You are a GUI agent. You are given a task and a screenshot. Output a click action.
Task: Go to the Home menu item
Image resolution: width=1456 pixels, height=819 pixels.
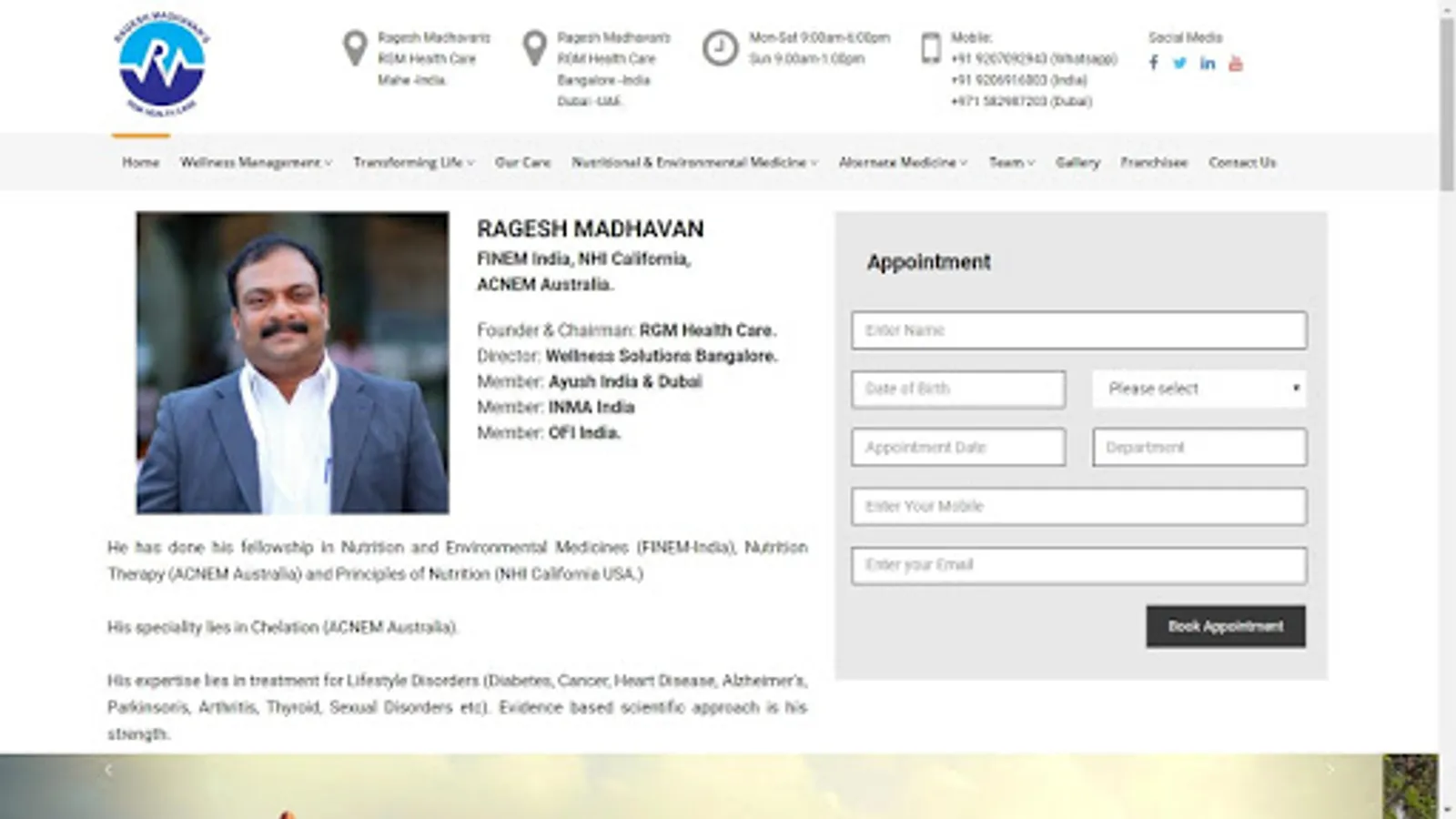(x=141, y=162)
